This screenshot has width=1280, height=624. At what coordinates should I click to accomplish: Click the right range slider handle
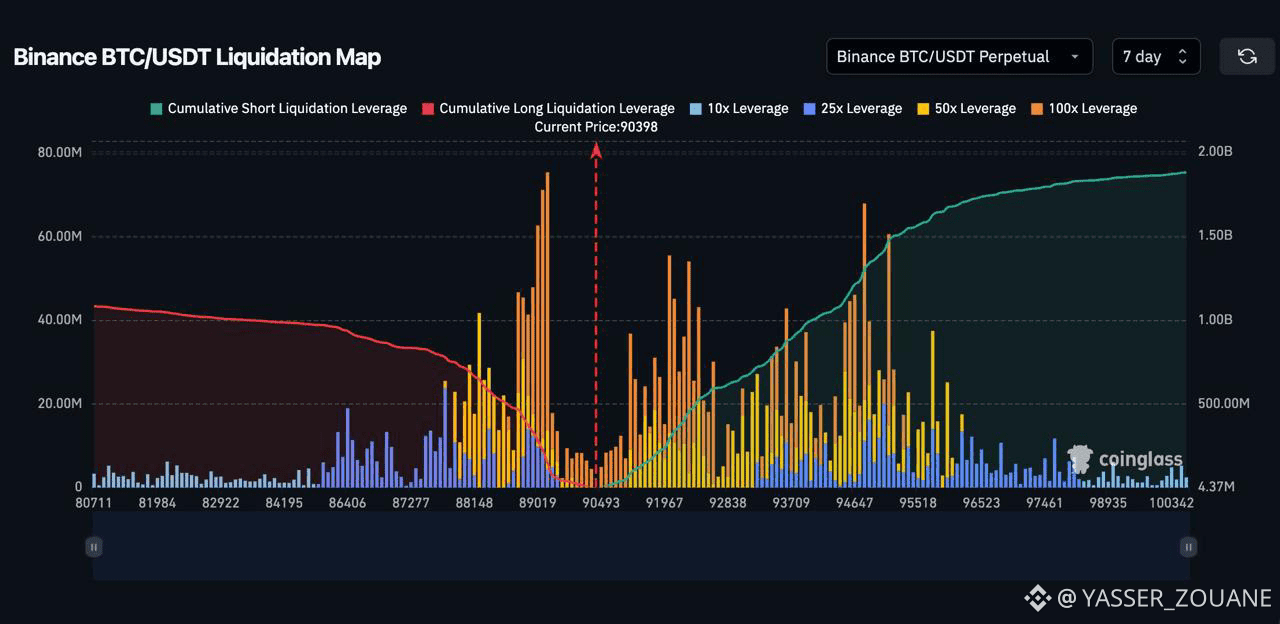(1188, 546)
